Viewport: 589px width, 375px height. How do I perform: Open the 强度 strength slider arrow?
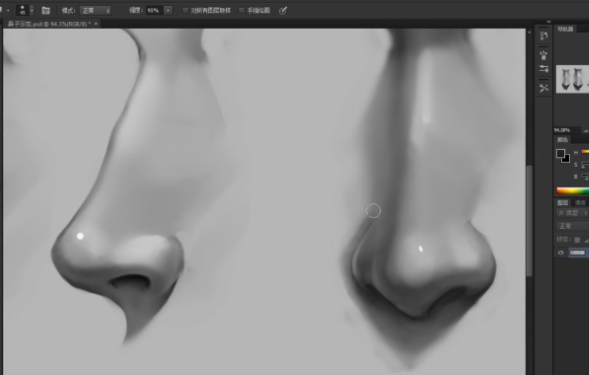[x=168, y=11]
